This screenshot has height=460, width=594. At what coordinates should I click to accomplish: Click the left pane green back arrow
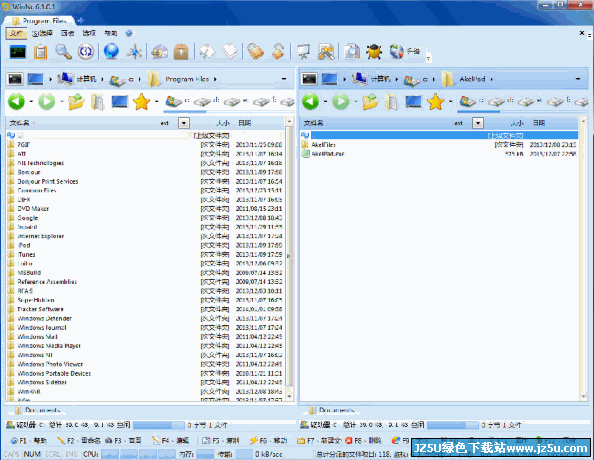pos(16,102)
